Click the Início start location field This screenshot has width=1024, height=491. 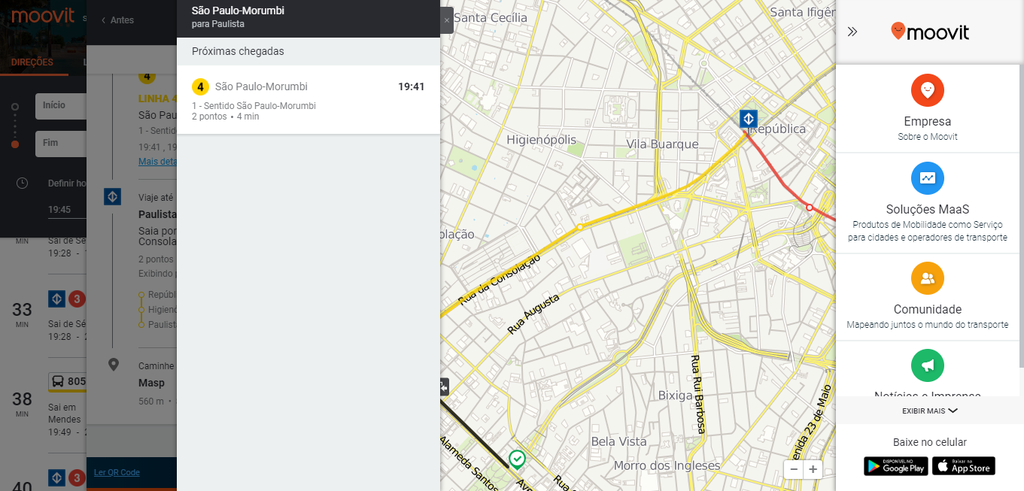tap(61, 106)
